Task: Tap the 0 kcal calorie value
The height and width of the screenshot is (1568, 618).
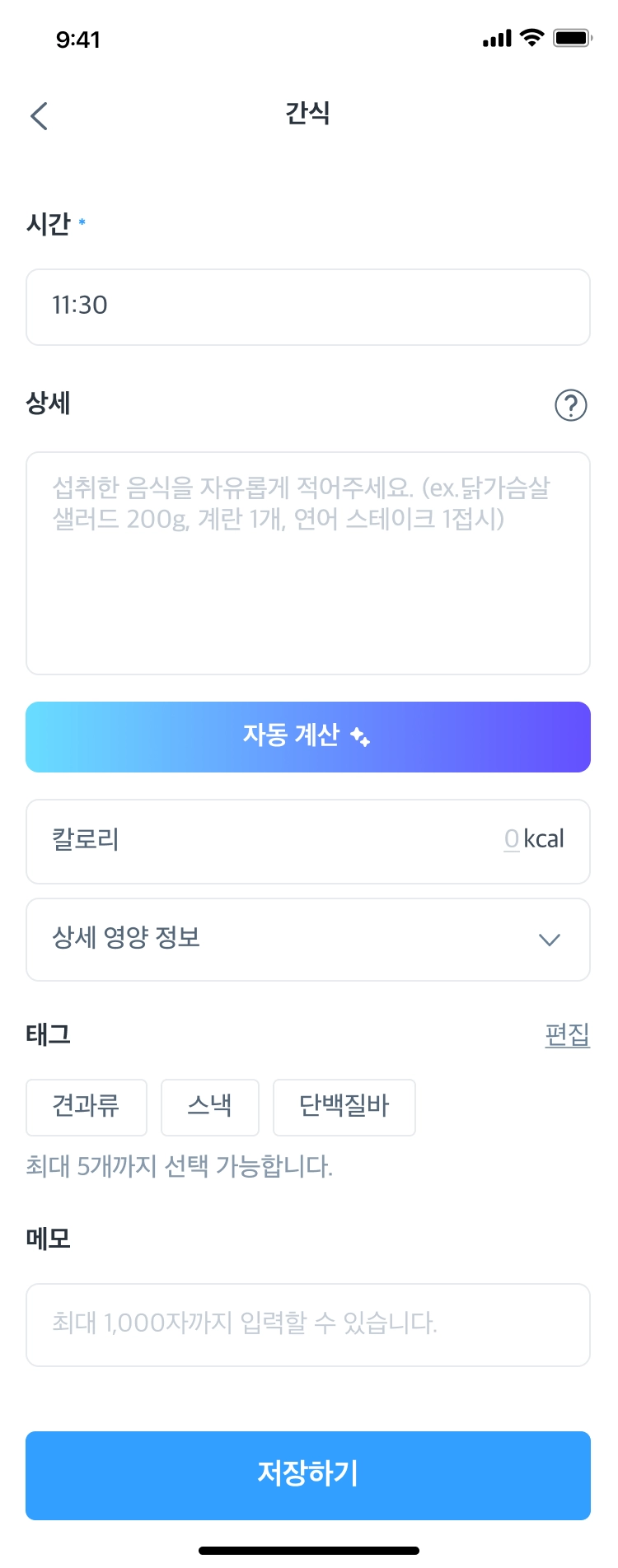Action: coord(513,839)
